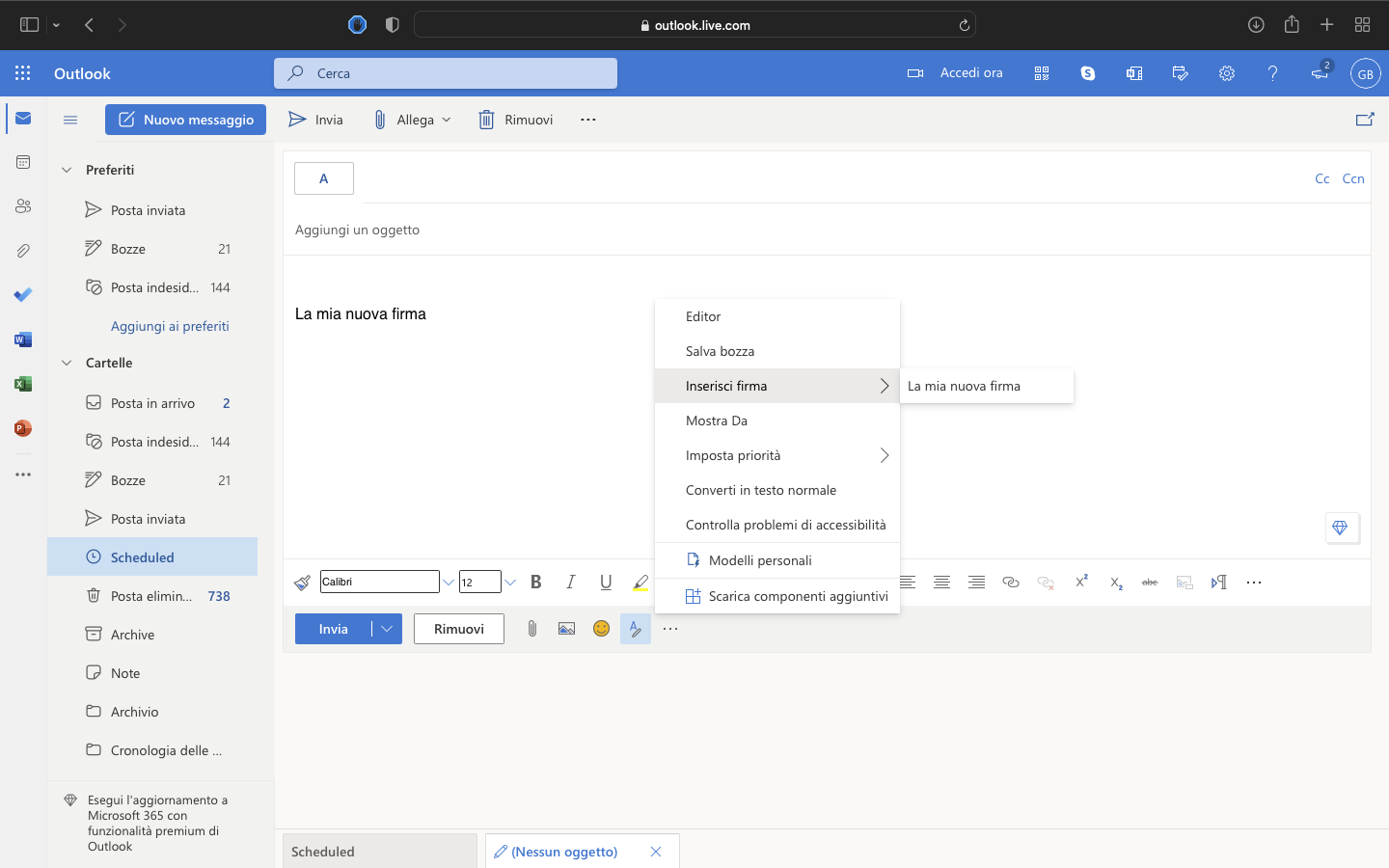The width and height of the screenshot is (1389, 868).
Task: Click the insert link icon
Action: (x=1011, y=583)
